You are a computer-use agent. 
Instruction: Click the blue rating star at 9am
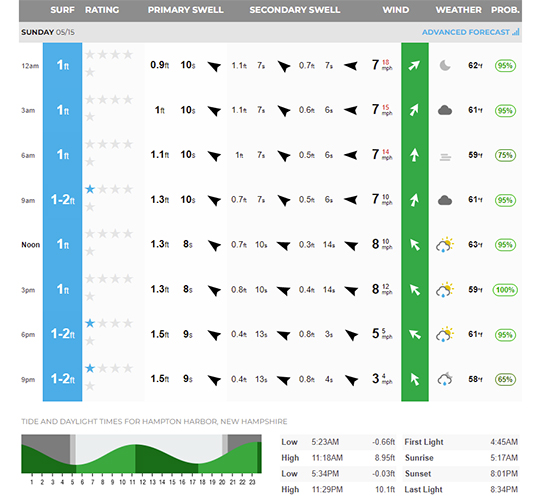coord(90,189)
